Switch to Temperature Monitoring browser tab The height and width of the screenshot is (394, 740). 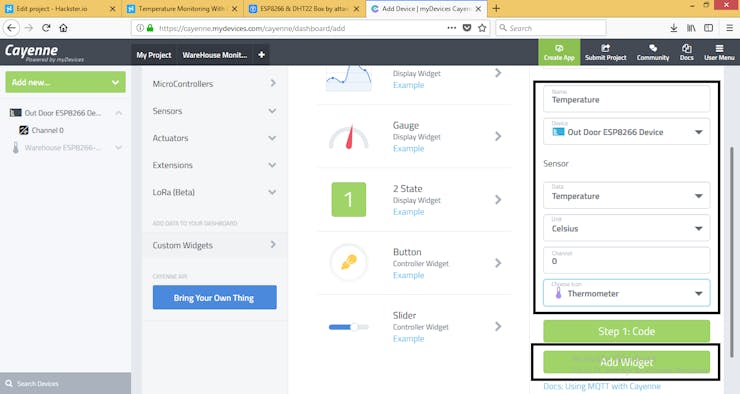point(183,8)
